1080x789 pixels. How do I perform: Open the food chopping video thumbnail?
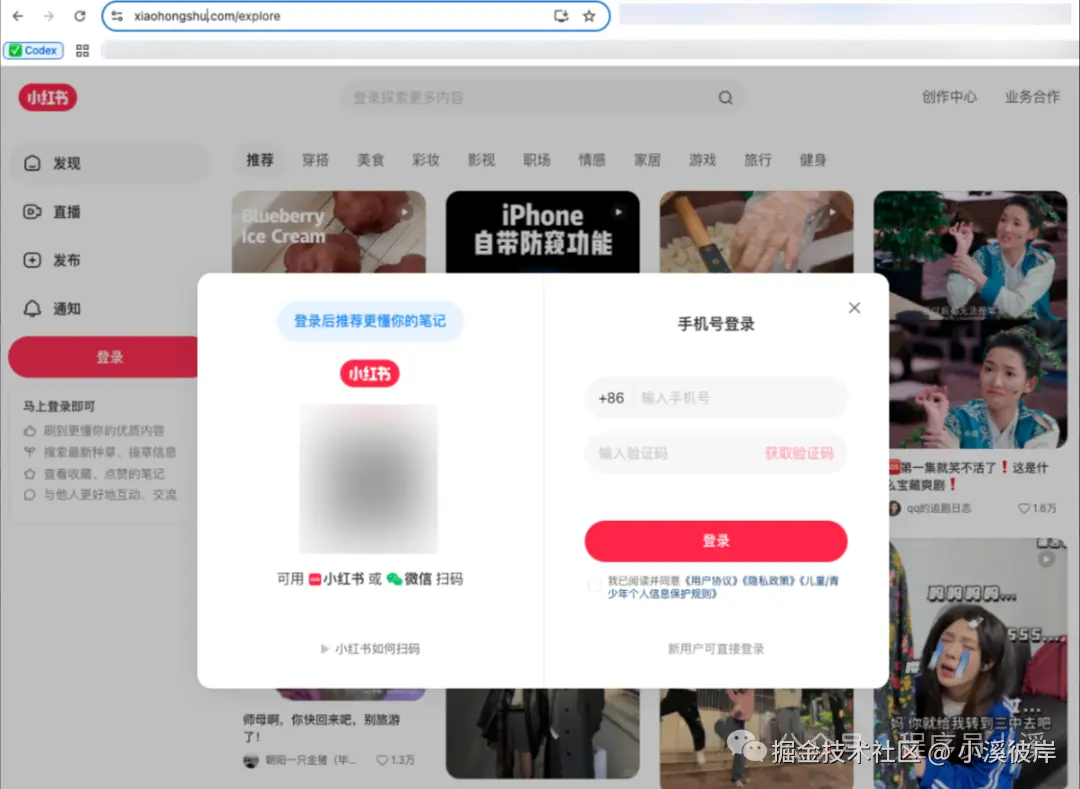(x=756, y=232)
